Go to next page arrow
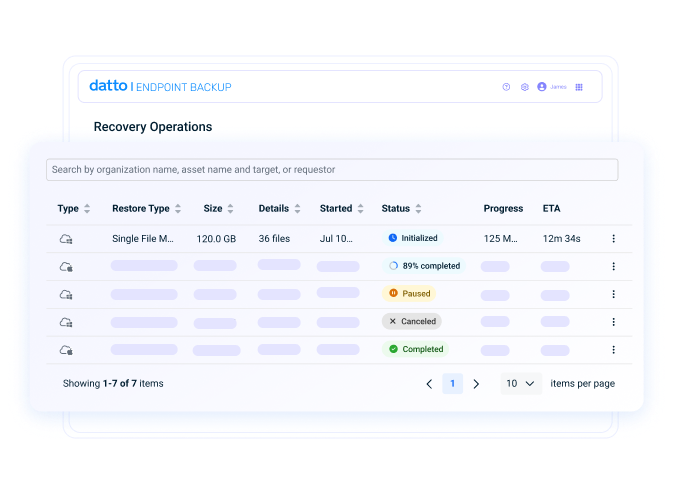676x494 pixels. (476, 384)
